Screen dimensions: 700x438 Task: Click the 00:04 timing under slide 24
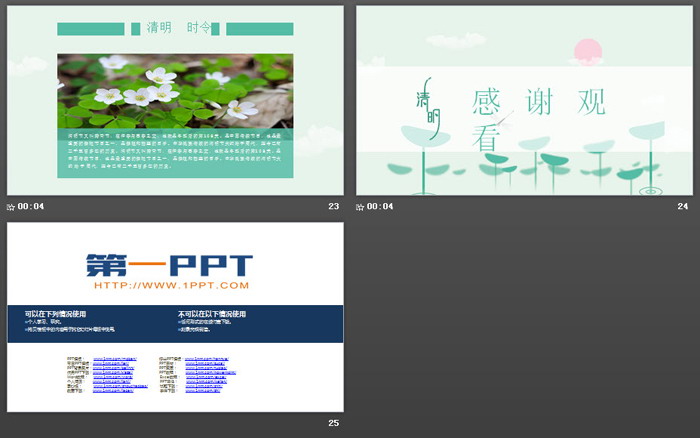click(x=380, y=206)
